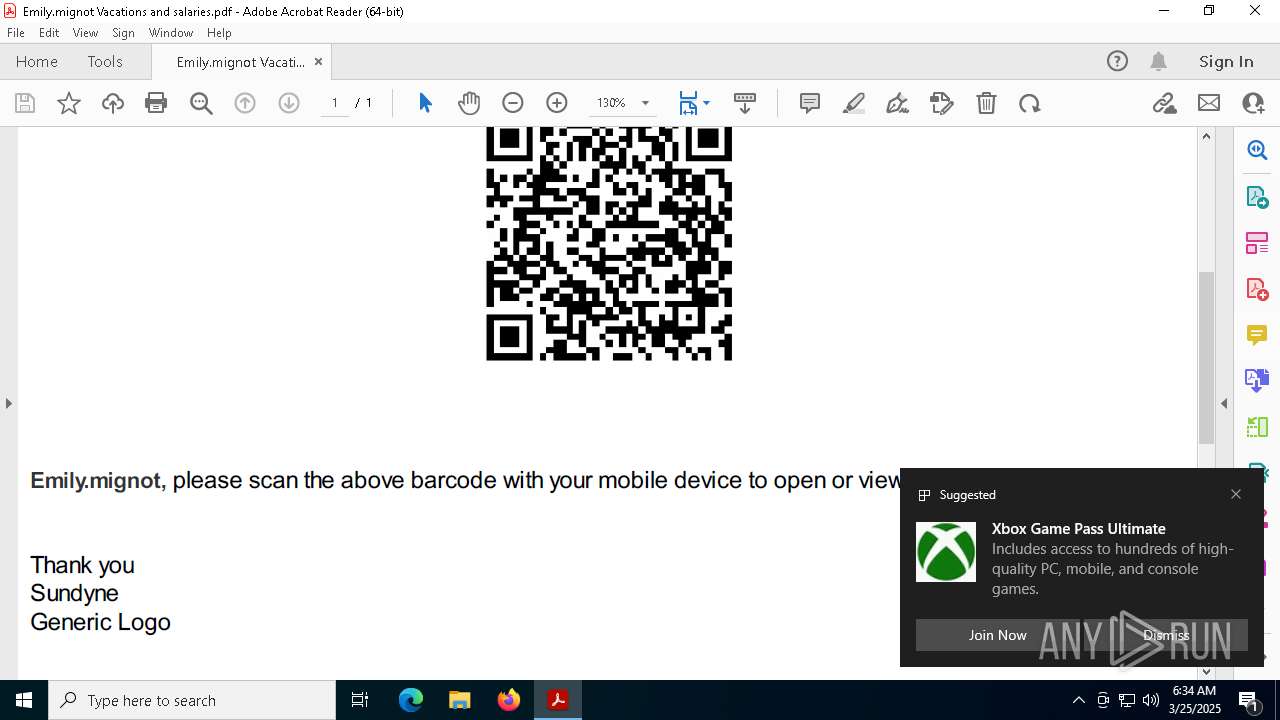Viewport: 1280px width, 720px height.
Task: Choose the hand pan tool
Action: [469, 103]
